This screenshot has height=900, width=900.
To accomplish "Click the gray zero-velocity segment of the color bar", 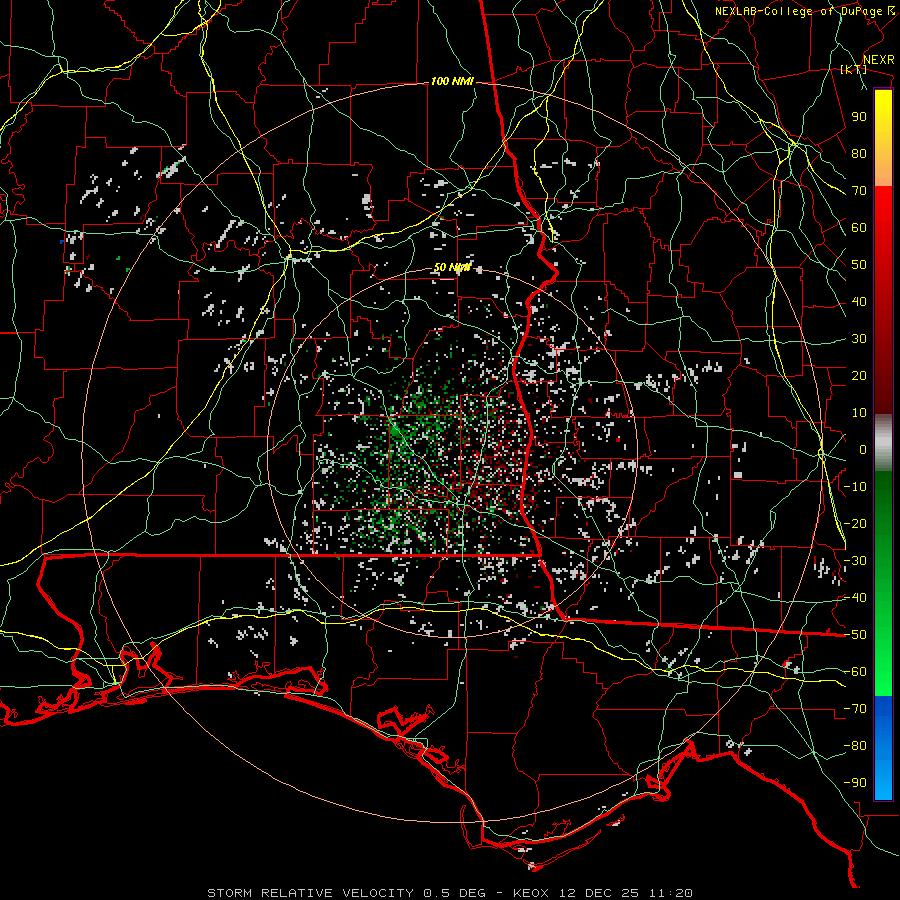I will pos(883,443).
